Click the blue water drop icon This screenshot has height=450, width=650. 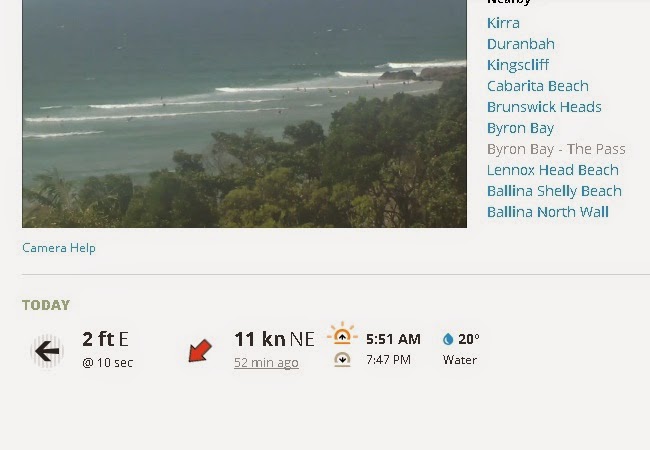click(x=448, y=339)
